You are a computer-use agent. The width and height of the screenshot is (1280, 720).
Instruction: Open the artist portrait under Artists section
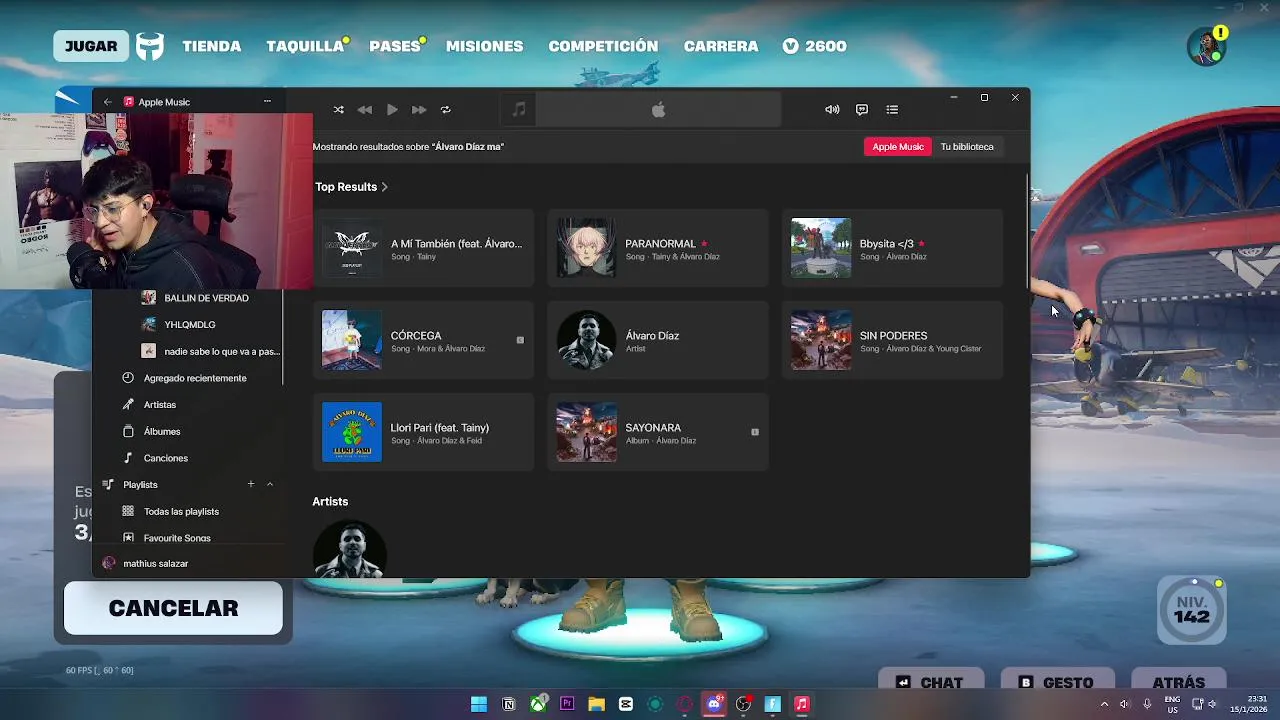pos(349,549)
